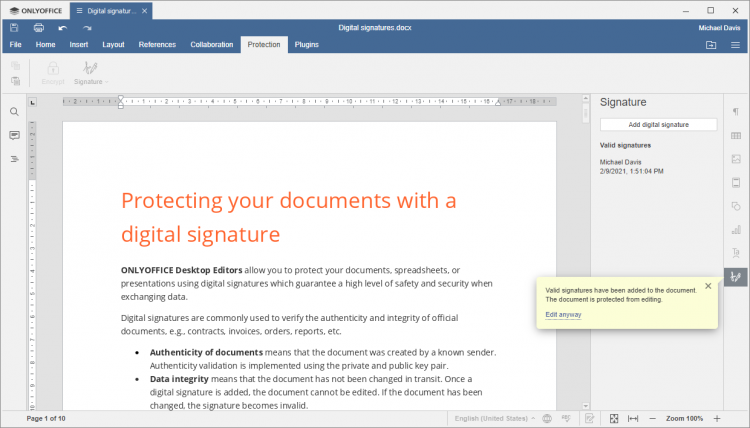Click the Michael Davis user name
750x428 pixels.
click(719, 28)
